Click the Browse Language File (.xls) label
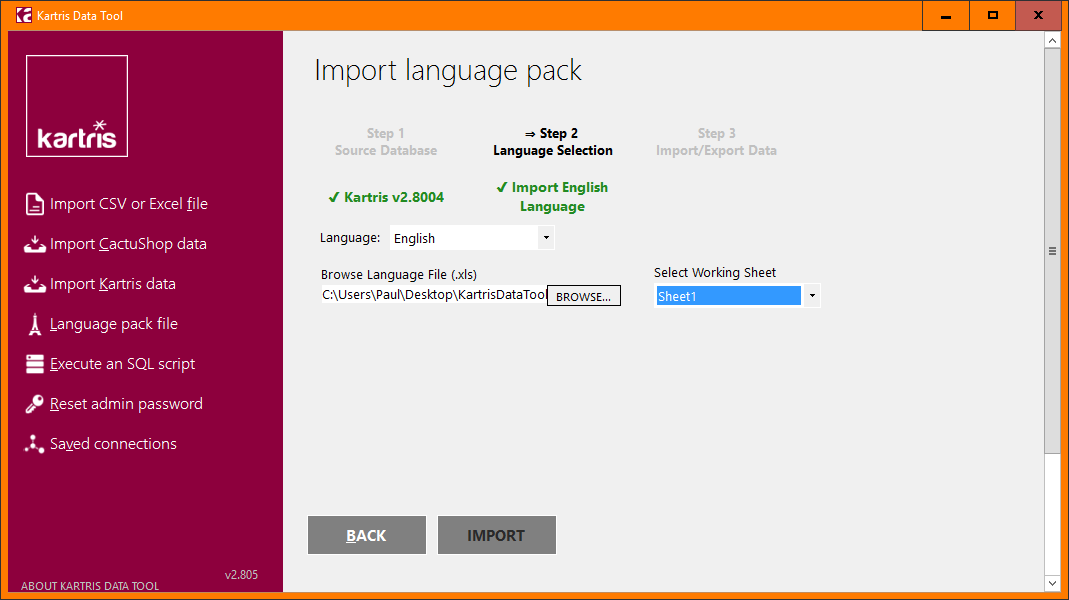1069x600 pixels. coord(399,275)
